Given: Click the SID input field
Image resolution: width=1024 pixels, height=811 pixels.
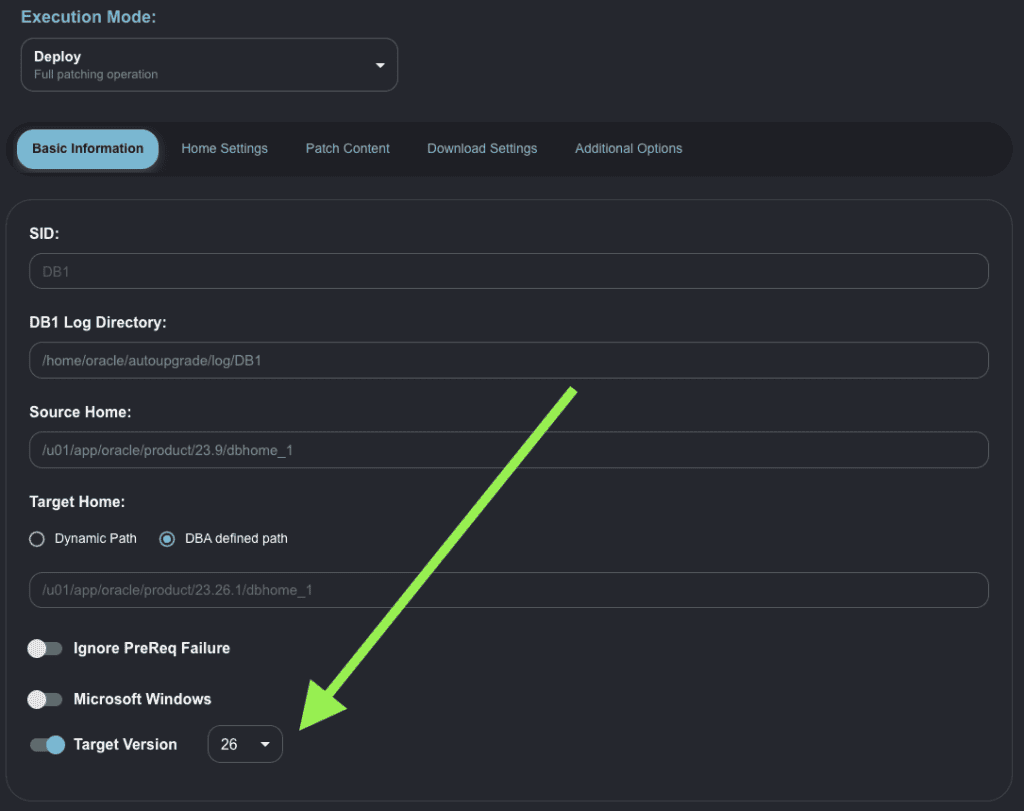Looking at the screenshot, I should point(509,271).
